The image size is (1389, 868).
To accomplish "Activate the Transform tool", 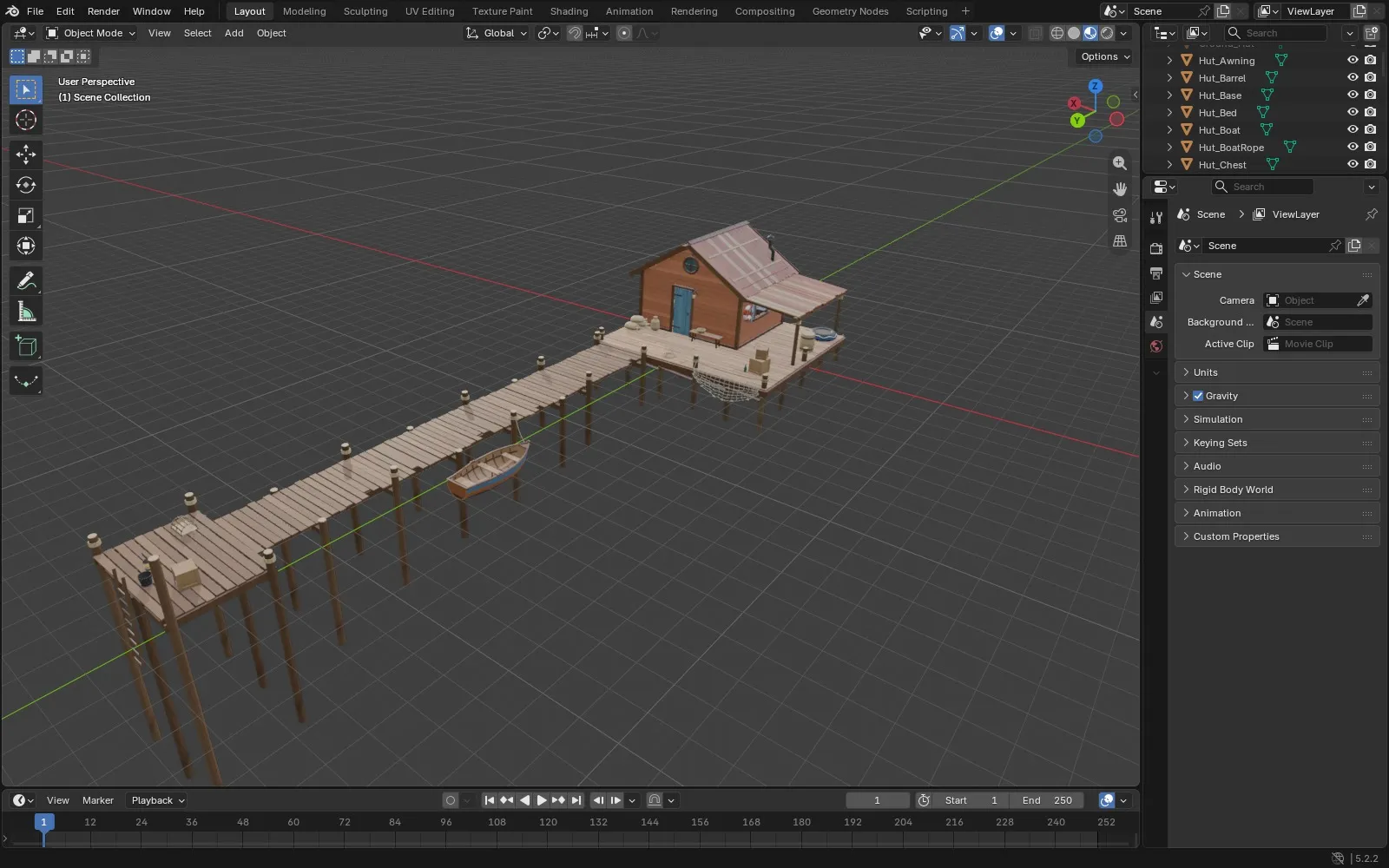I will (26, 246).
